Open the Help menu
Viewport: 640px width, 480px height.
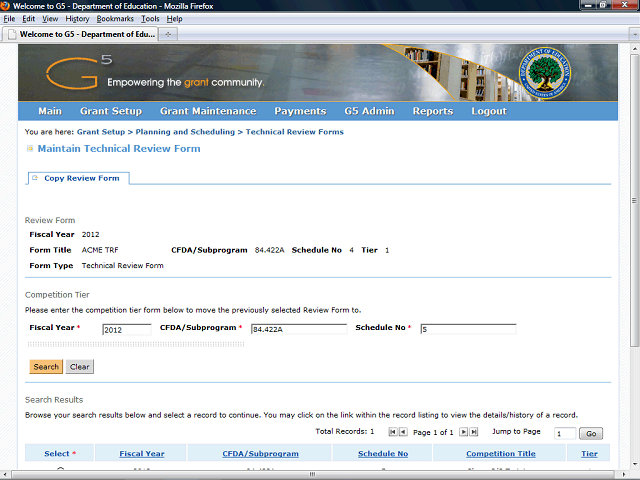174,19
